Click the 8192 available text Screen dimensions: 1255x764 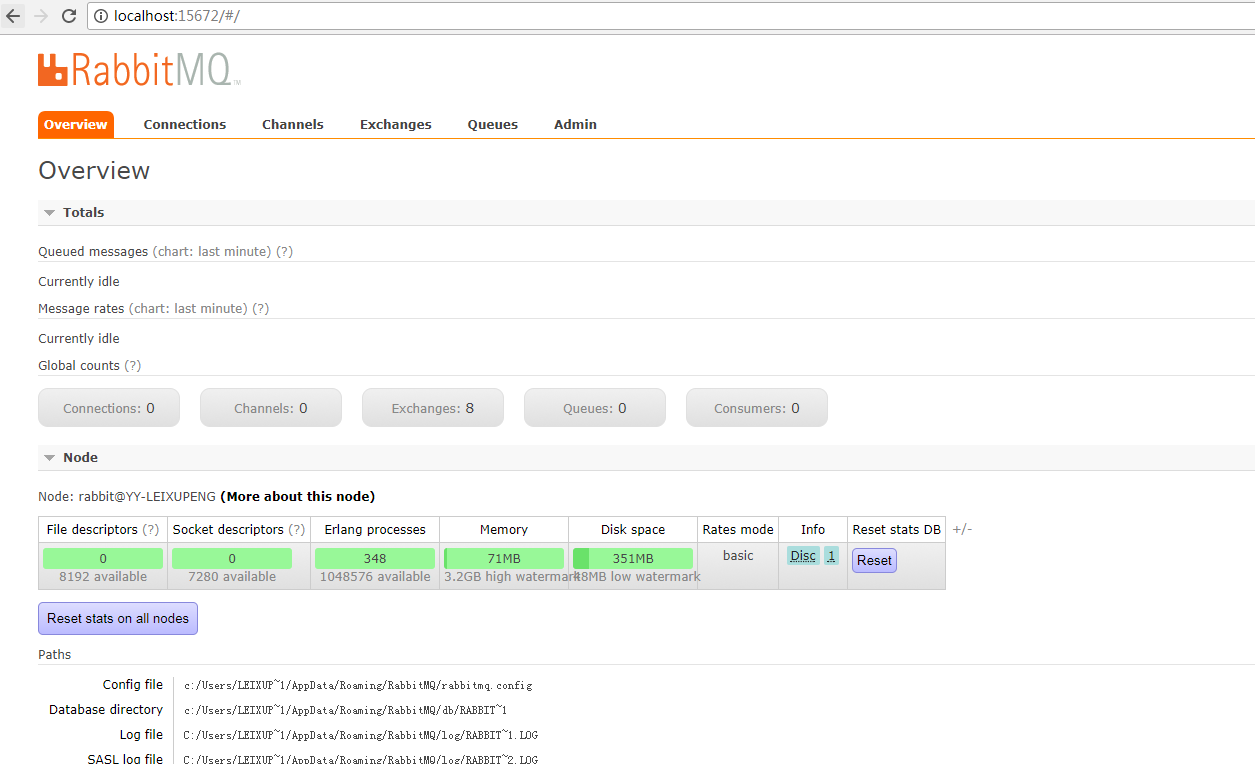[x=103, y=577]
